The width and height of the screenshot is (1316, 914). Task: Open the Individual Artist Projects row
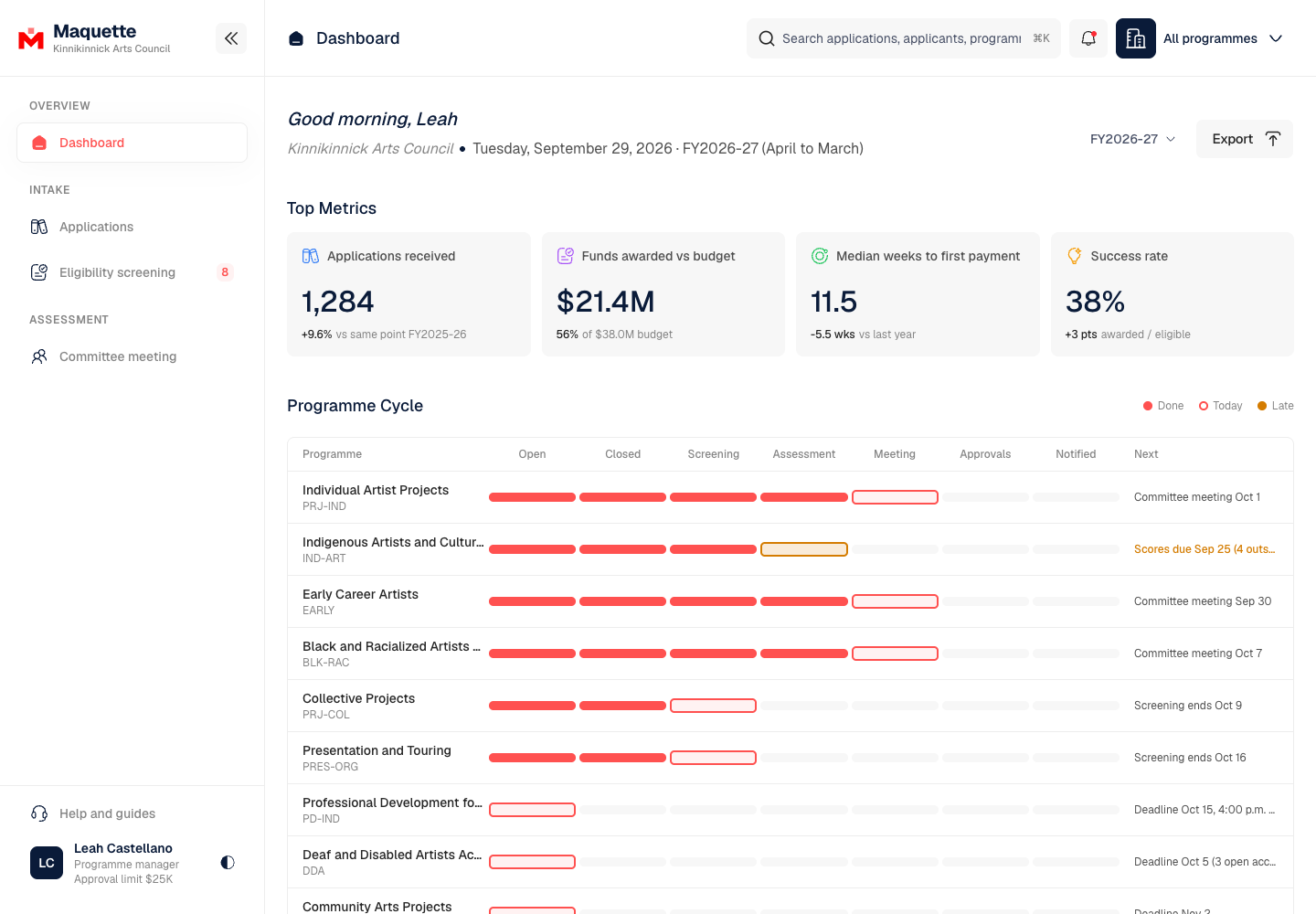[791, 497]
